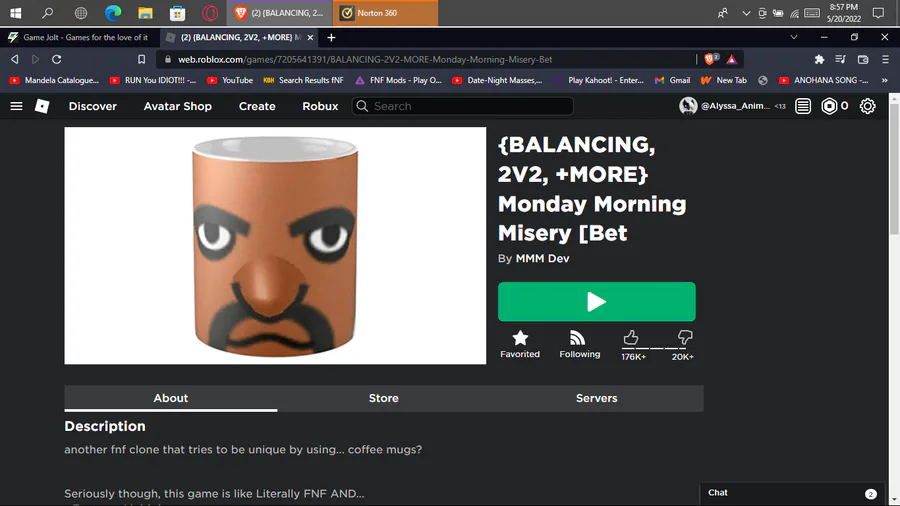
Task: Open the Robux page
Action: (320, 106)
